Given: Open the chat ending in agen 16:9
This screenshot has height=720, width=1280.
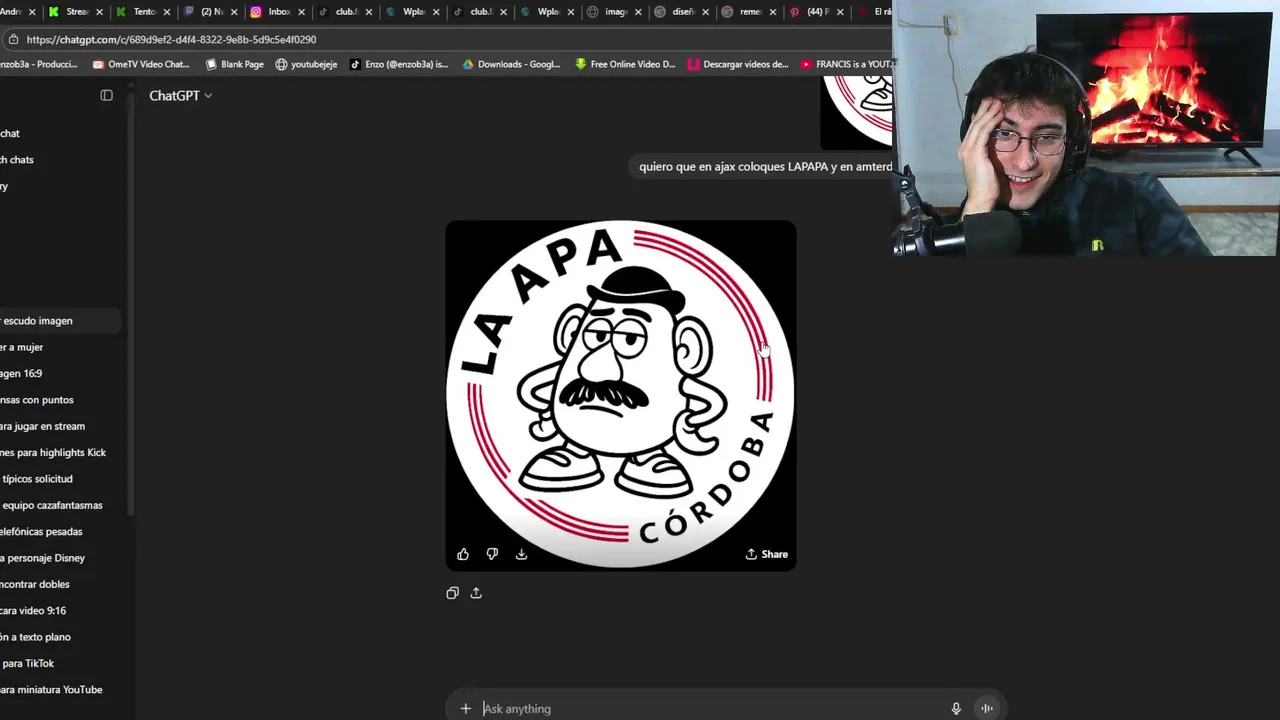Looking at the screenshot, I should tap(60, 373).
